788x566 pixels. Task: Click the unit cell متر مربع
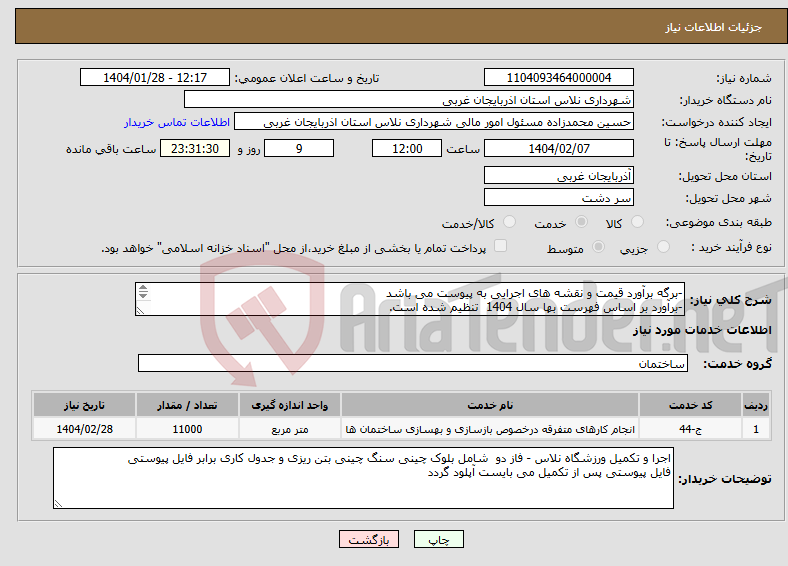click(290, 429)
